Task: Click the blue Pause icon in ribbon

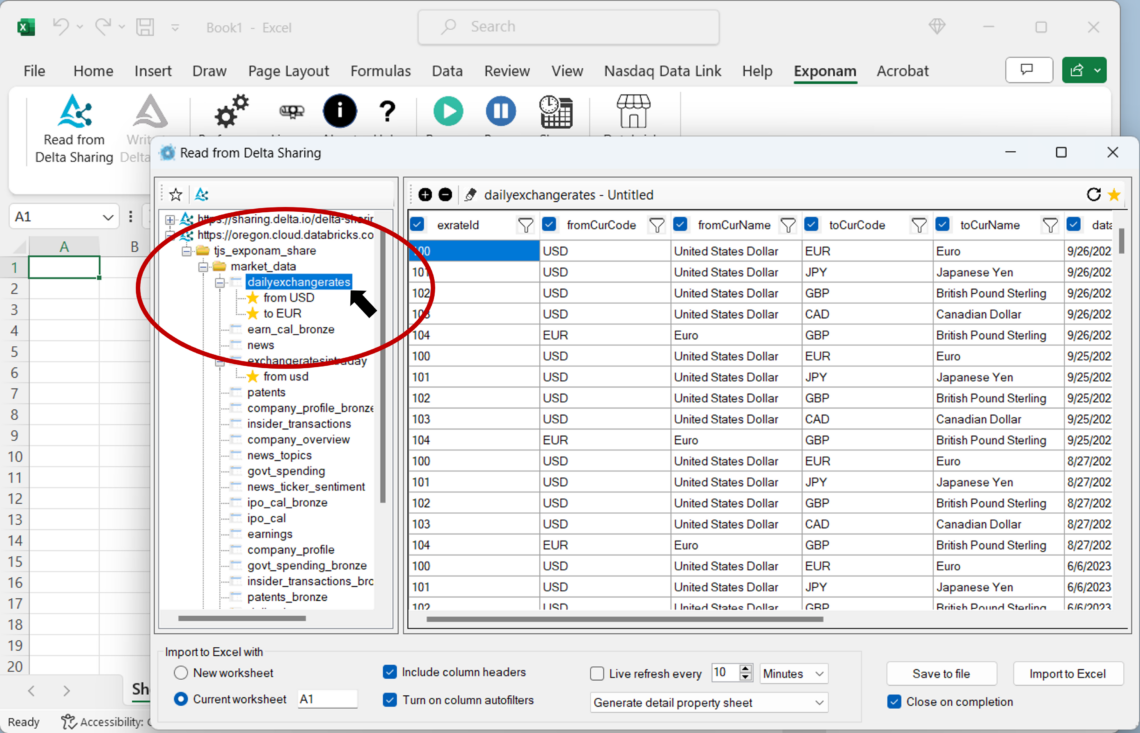Action: (500, 111)
